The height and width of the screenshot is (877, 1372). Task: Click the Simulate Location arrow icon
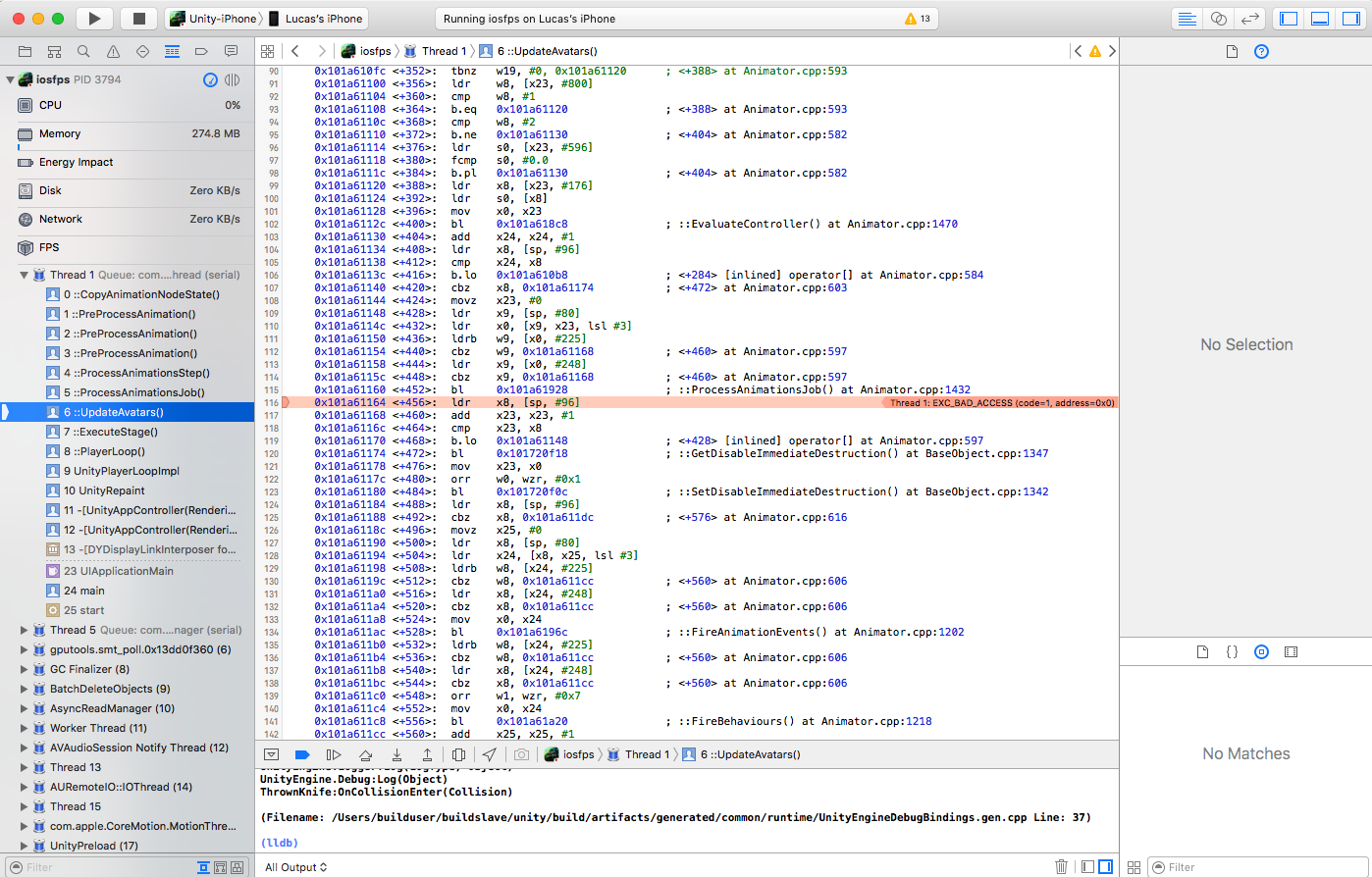490,754
